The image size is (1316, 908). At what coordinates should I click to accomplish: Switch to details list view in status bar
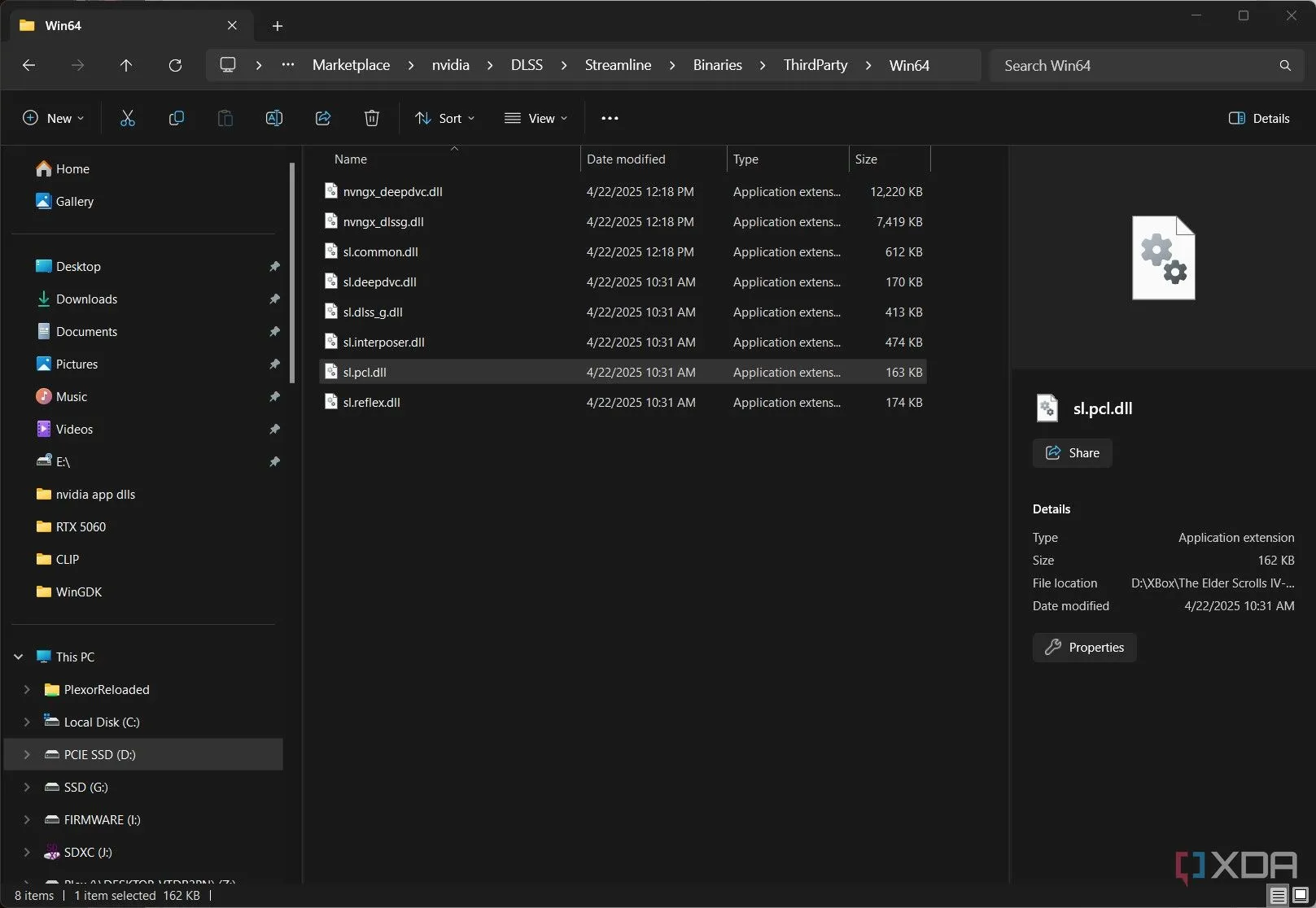(x=1279, y=895)
